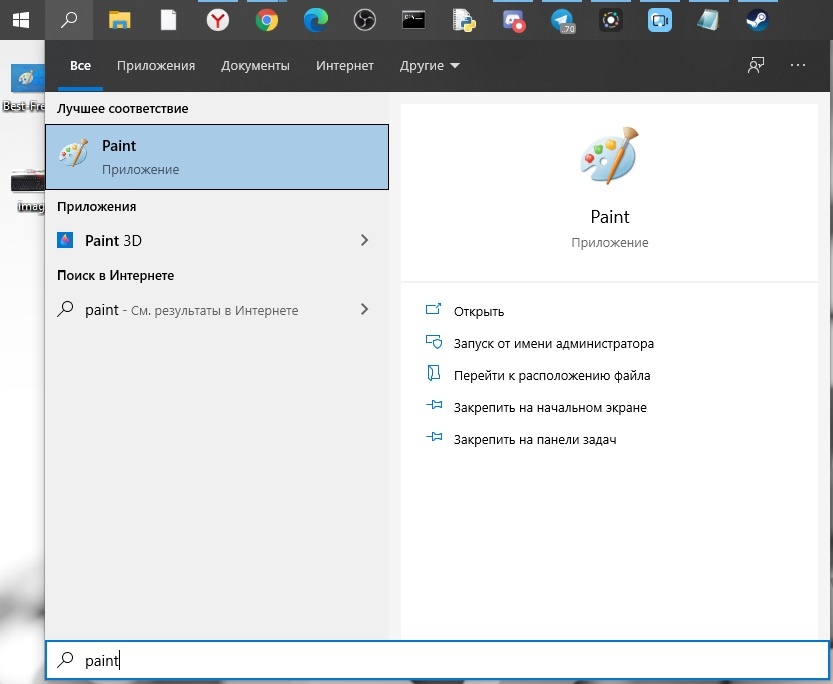Click 'Закрепить на панели задач'
833x684 pixels.
point(534,439)
